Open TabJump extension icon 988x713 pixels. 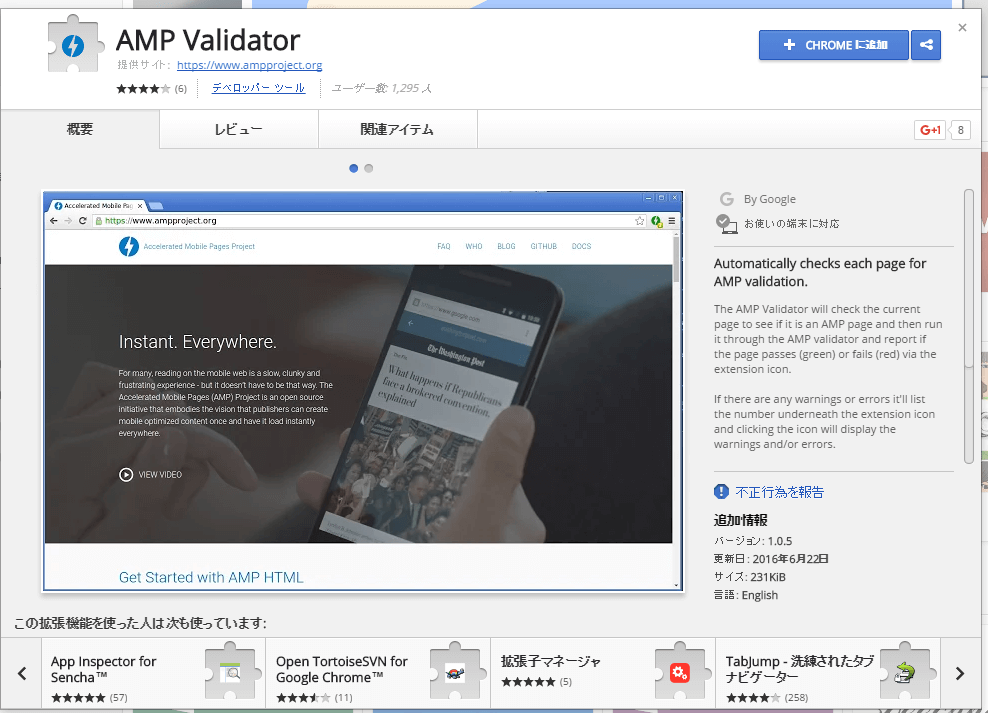[908, 673]
